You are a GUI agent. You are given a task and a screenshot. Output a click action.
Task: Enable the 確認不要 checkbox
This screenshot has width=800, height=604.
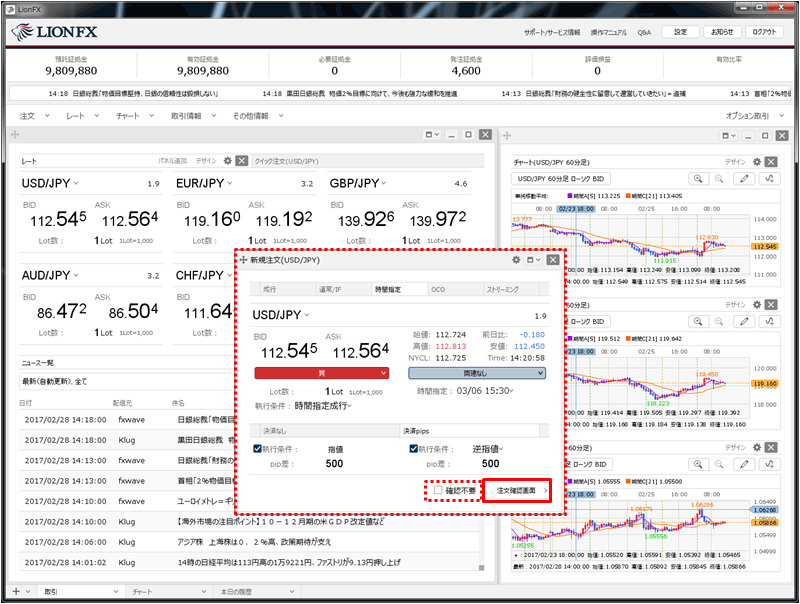click(x=438, y=490)
